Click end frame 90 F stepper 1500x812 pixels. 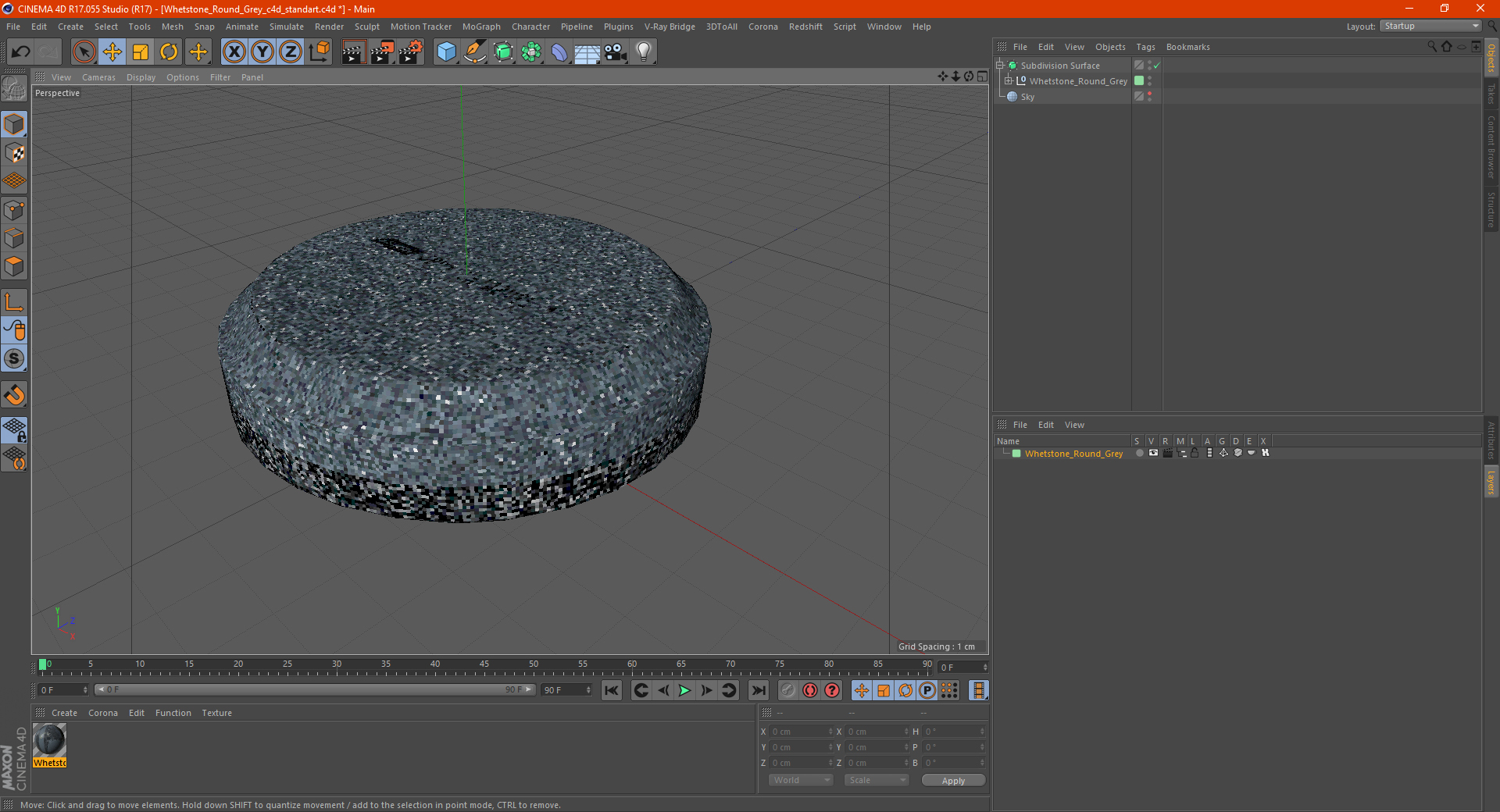588,690
